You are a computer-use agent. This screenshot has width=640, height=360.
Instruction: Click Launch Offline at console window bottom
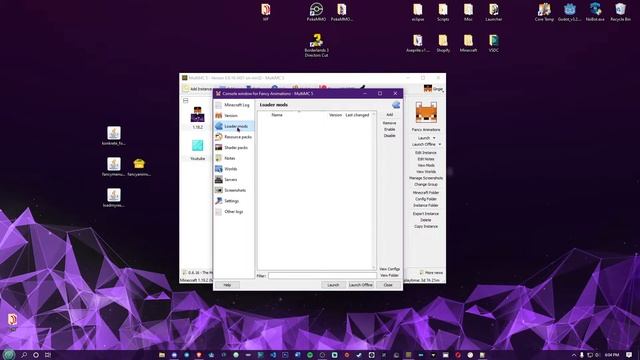coord(361,285)
